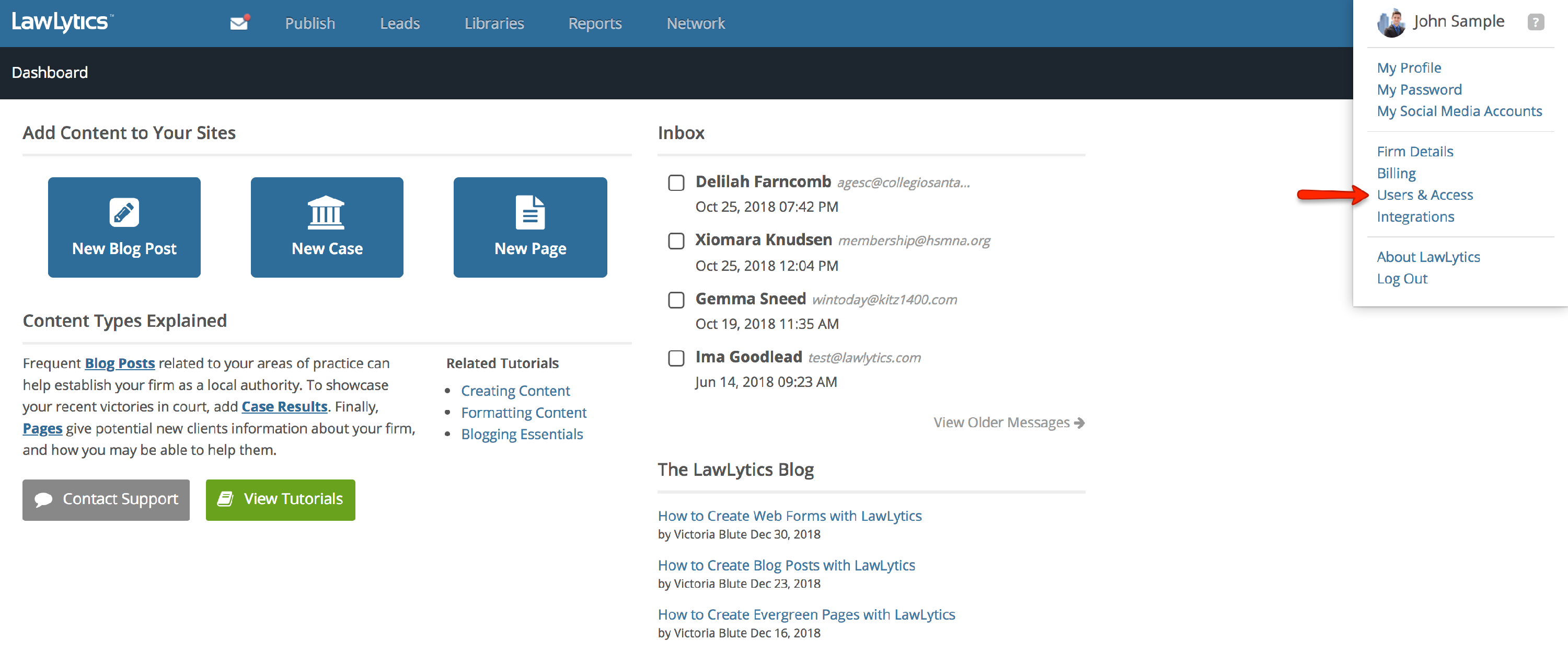The height and width of the screenshot is (651, 1568).
Task: Click the Dashboard page title
Action: coord(49,73)
